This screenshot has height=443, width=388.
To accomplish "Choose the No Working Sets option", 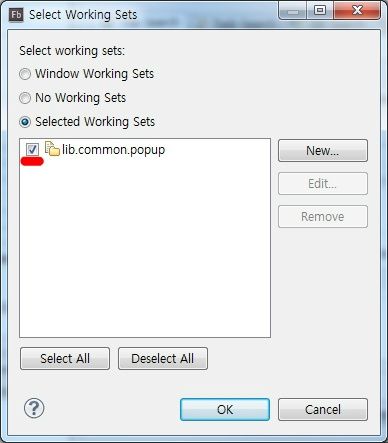I will pyautogui.click(x=25, y=98).
